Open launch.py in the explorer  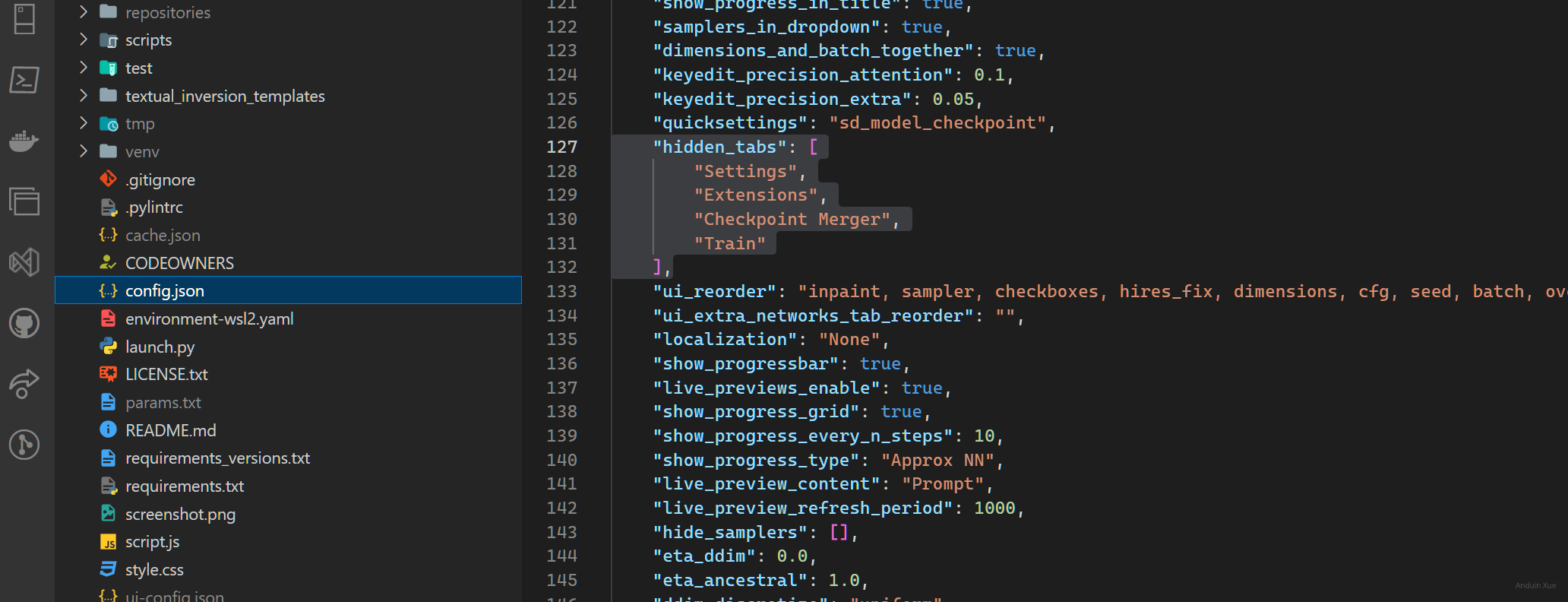click(x=160, y=347)
